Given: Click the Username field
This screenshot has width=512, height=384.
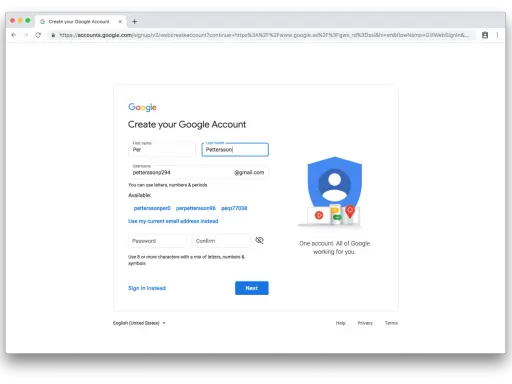Looking at the screenshot, I should (x=198, y=172).
